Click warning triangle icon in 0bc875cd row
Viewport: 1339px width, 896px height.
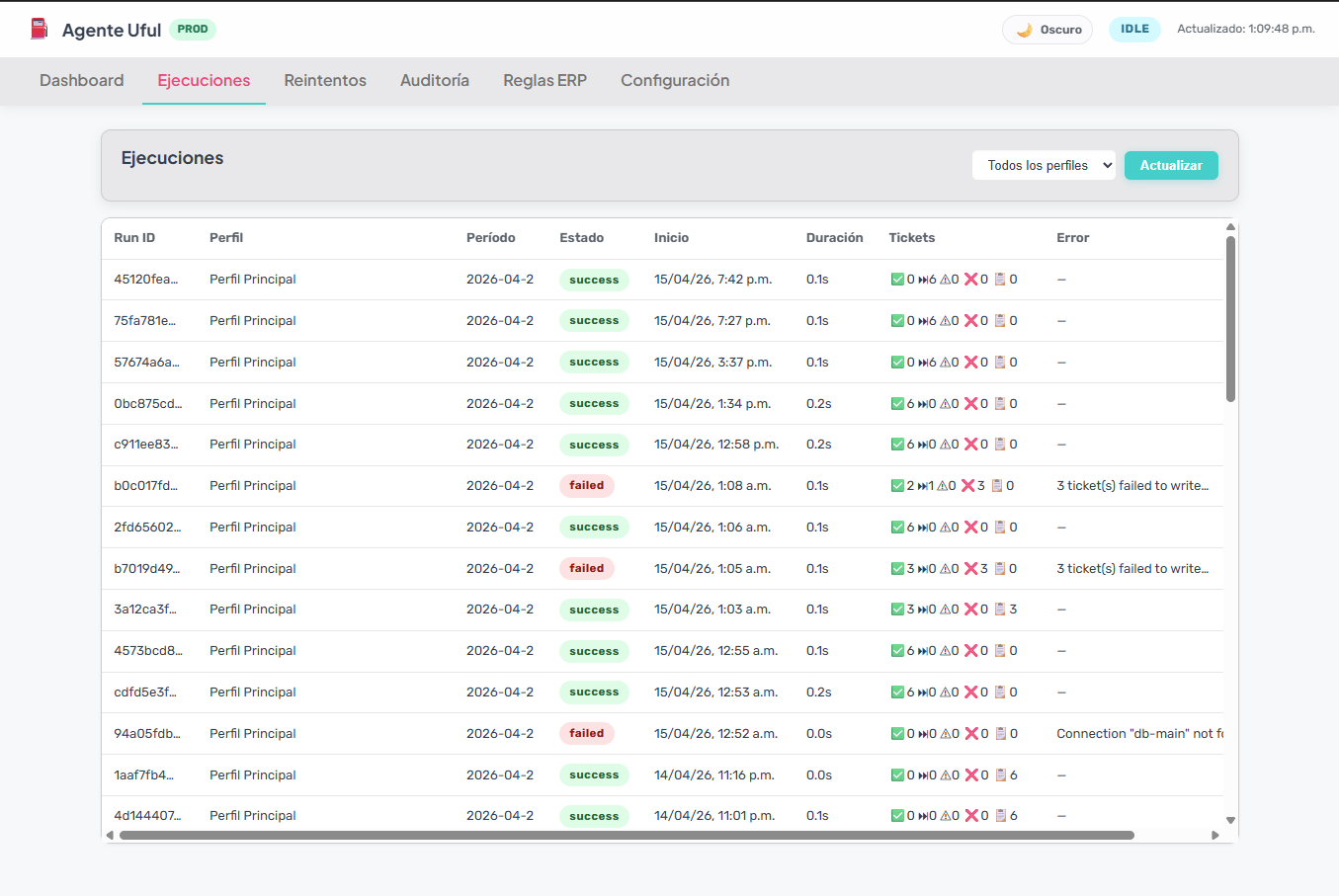click(x=945, y=404)
